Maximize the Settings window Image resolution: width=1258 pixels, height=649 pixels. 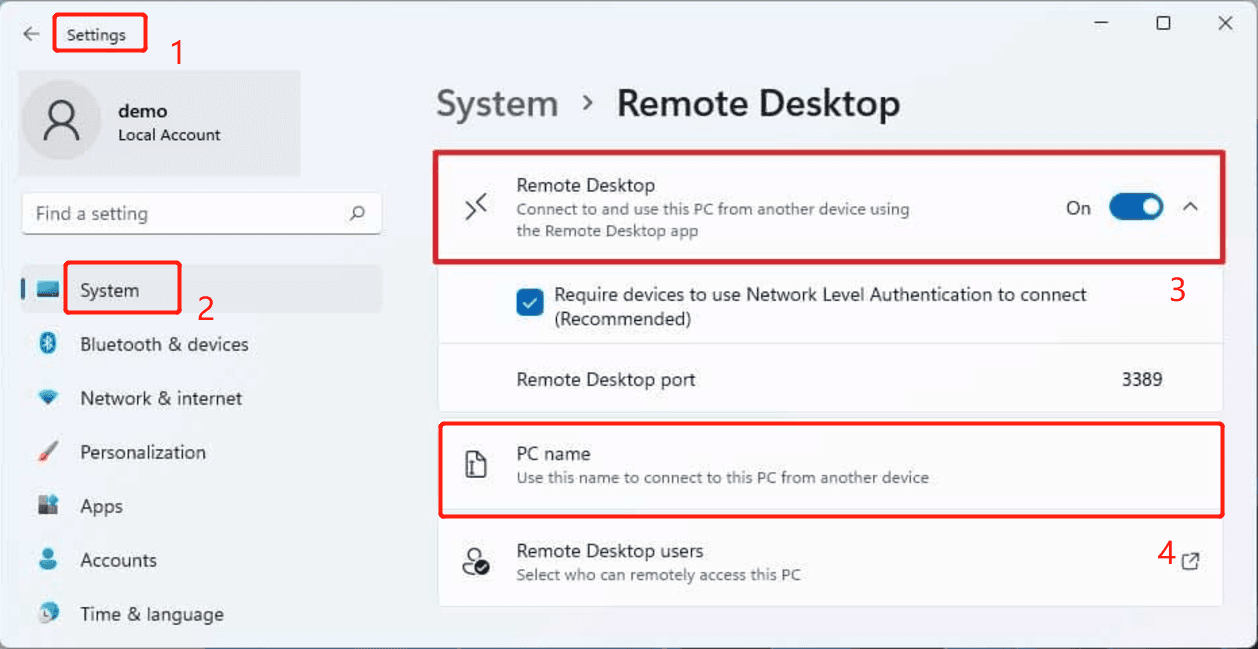pyautogui.click(x=1163, y=23)
